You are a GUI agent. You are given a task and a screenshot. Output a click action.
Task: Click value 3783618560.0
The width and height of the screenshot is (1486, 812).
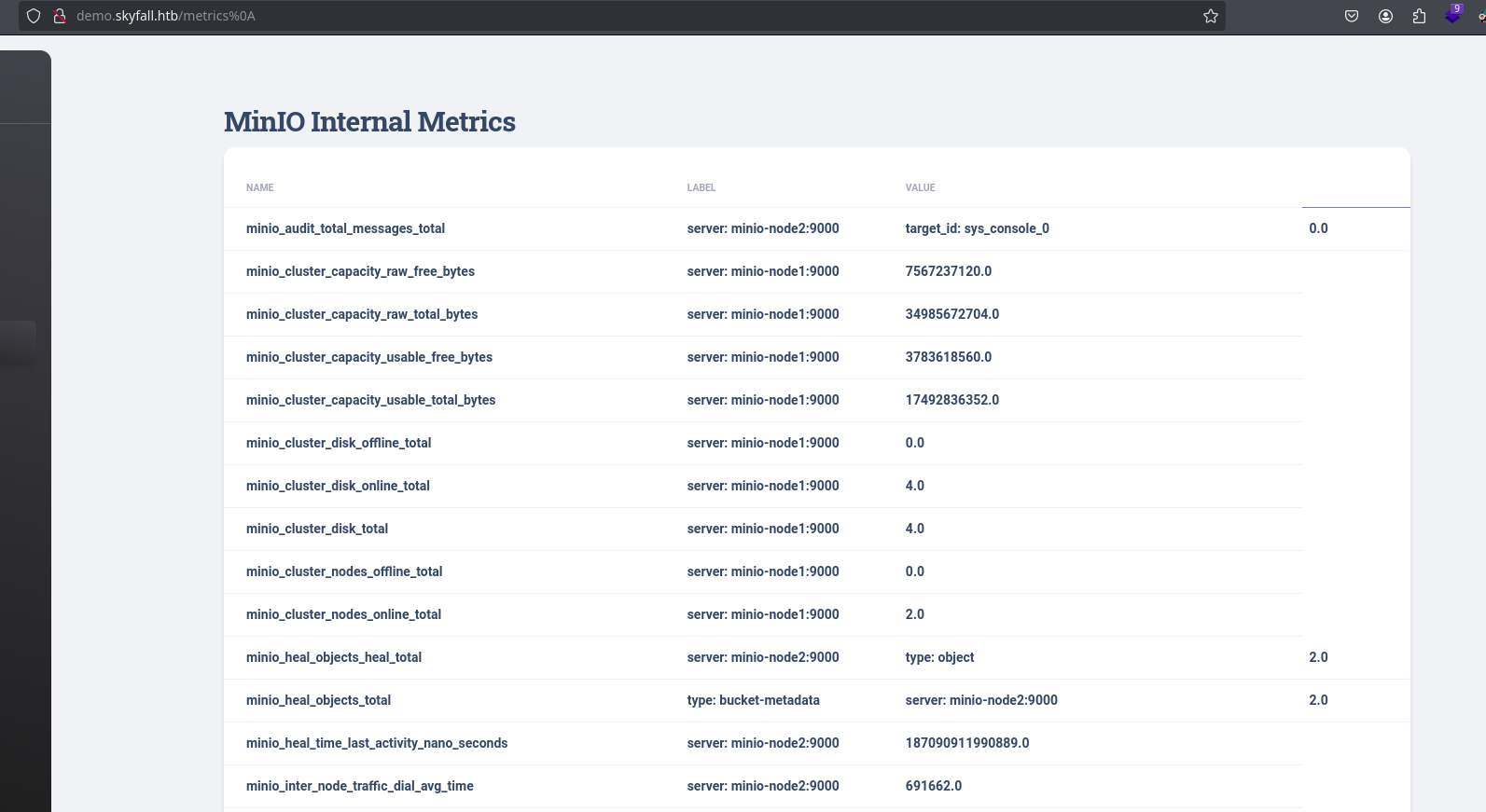(x=948, y=357)
